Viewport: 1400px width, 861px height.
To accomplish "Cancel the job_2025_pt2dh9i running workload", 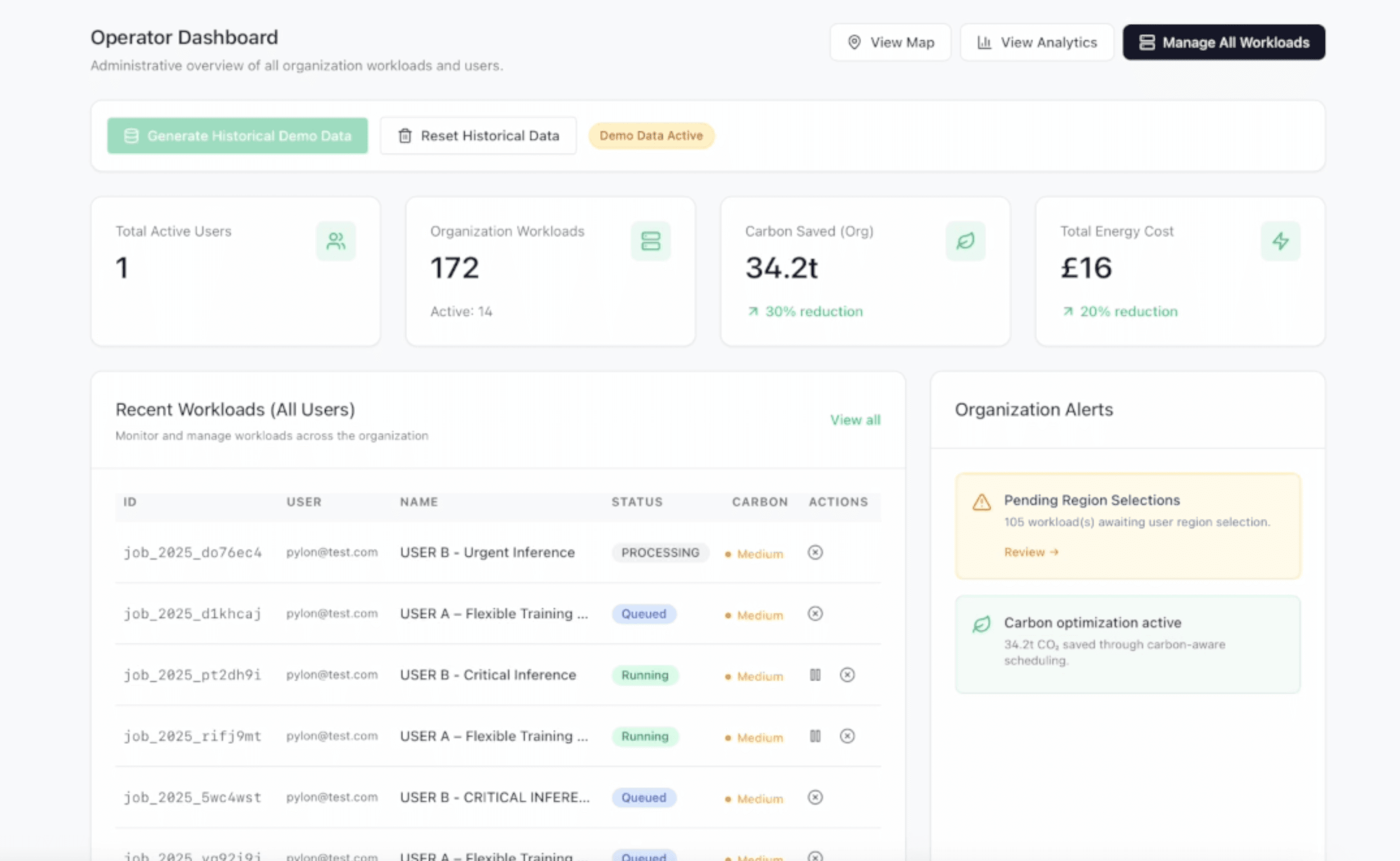I will [847, 675].
